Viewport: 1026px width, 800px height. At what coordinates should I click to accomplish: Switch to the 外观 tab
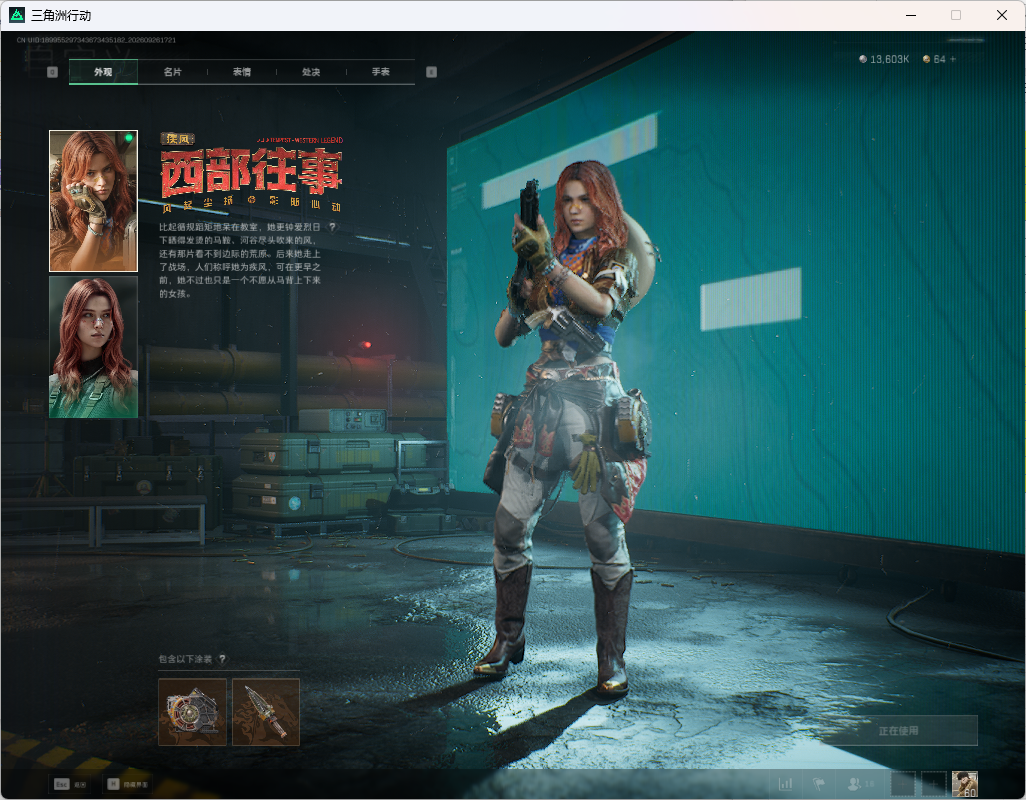(x=103, y=72)
